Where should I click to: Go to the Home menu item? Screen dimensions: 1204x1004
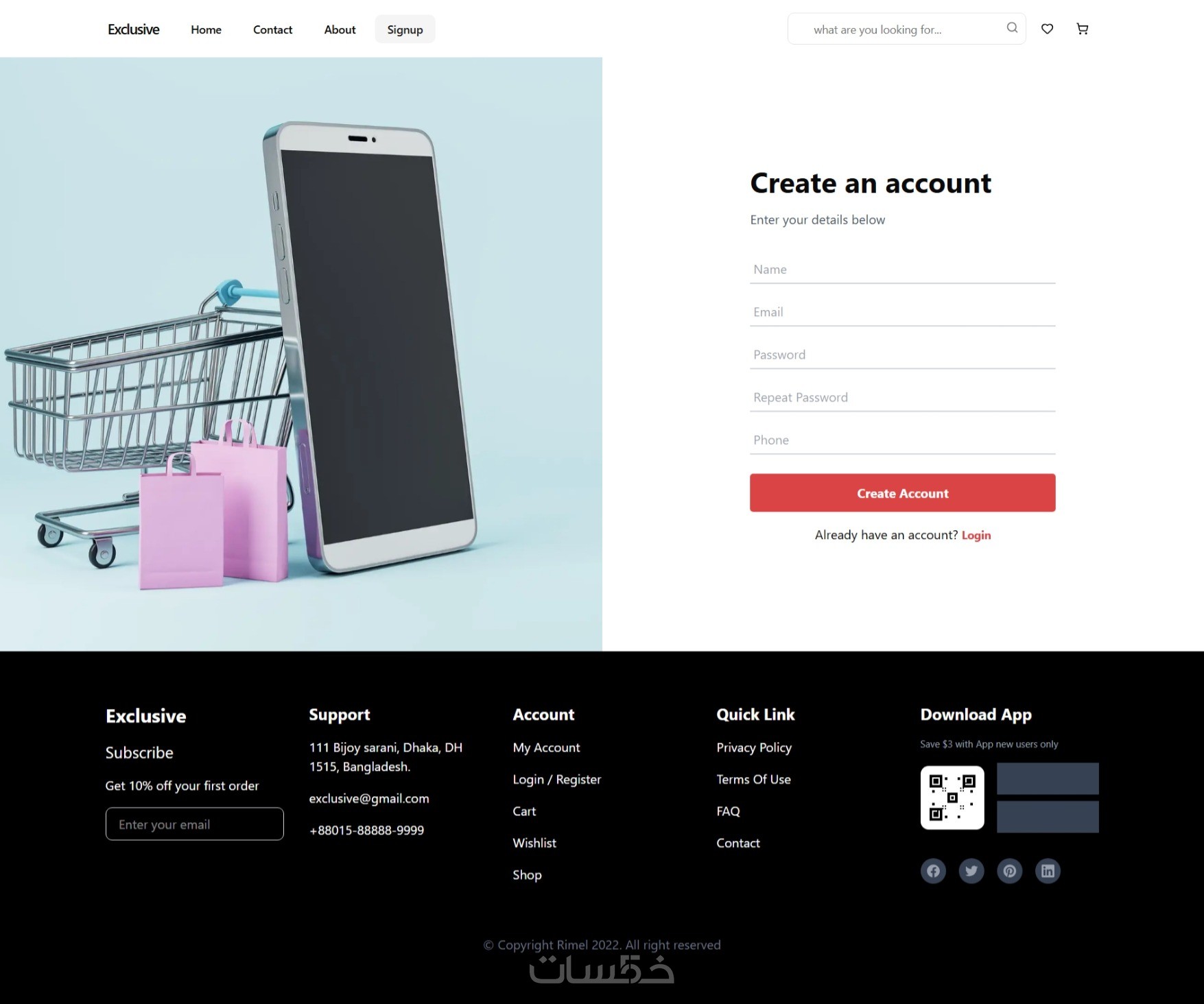tap(206, 29)
